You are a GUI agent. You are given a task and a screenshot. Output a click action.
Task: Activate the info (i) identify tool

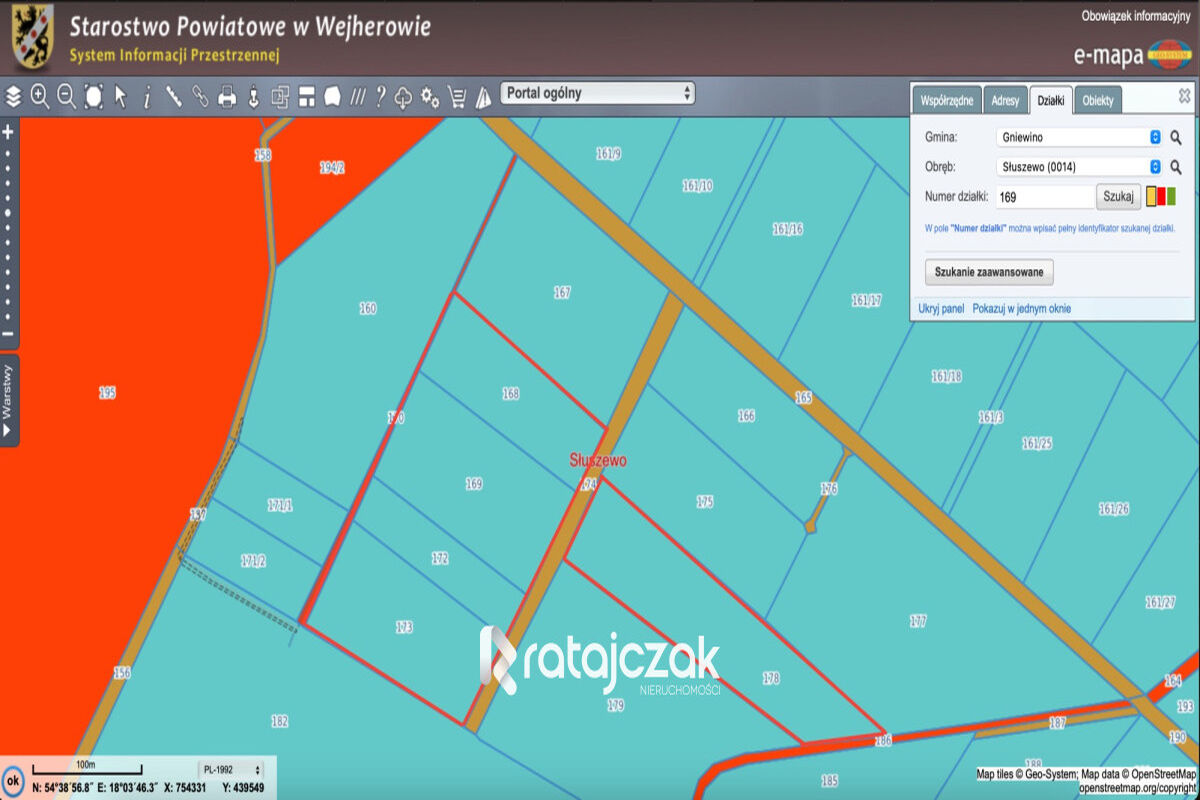point(147,96)
